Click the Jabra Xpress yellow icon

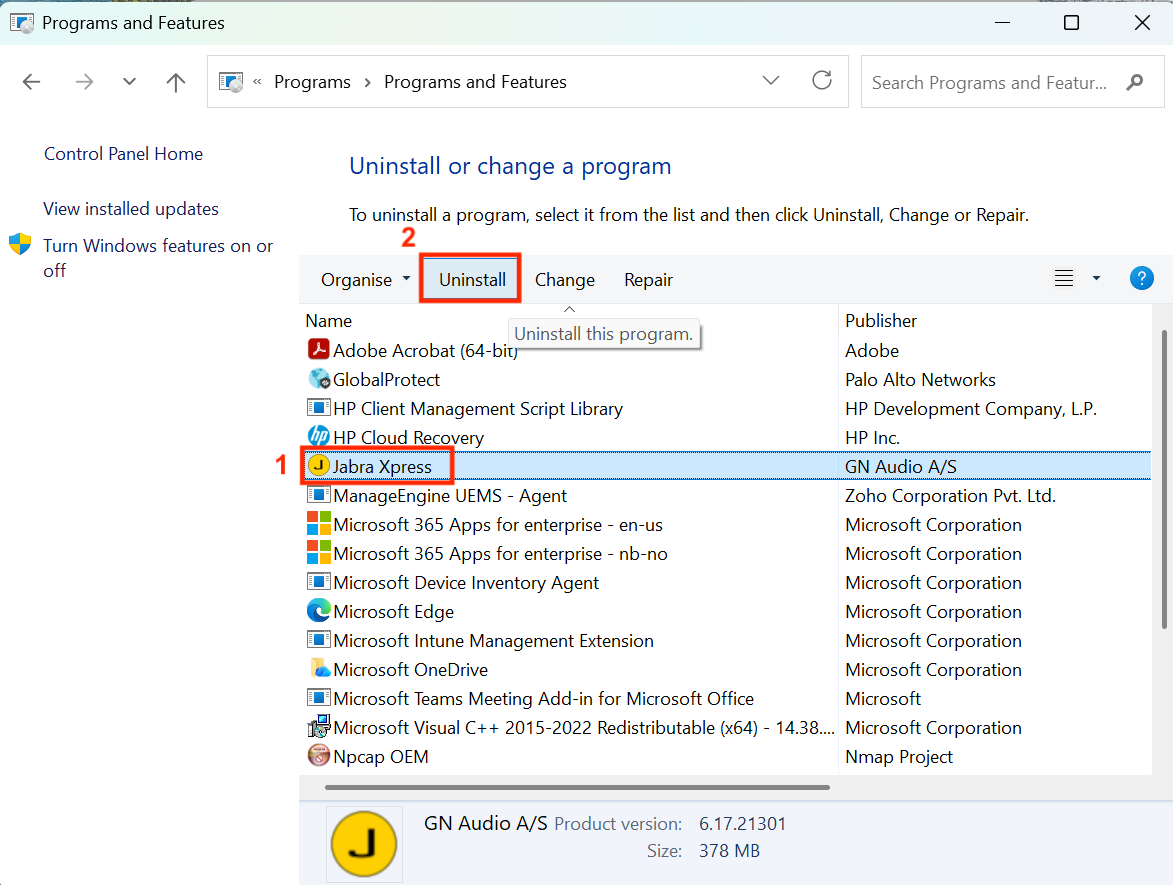click(x=317, y=466)
